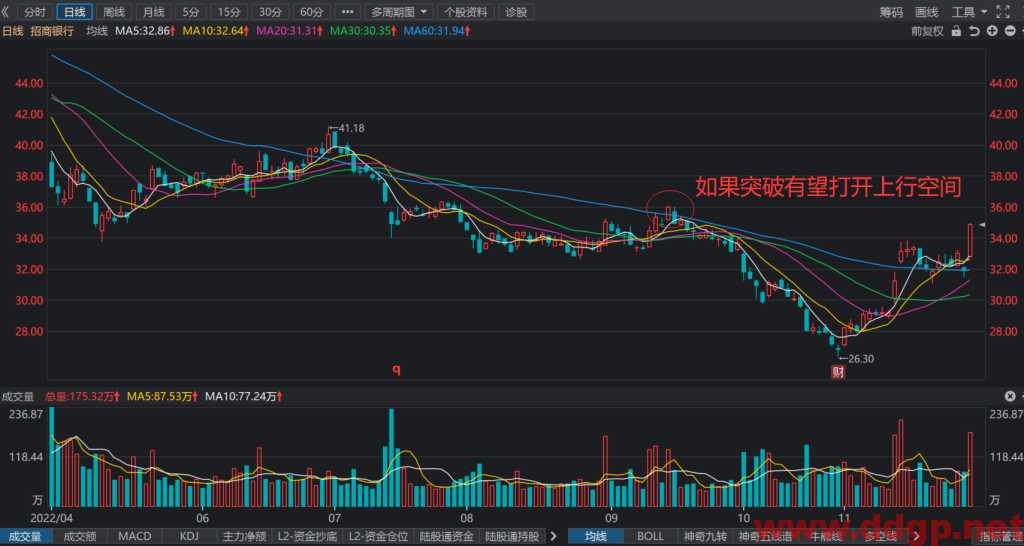Open the 筹码 chip distribution panel
Image resolution: width=1024 pixels, height=546 pixels.
pos(891,12)
